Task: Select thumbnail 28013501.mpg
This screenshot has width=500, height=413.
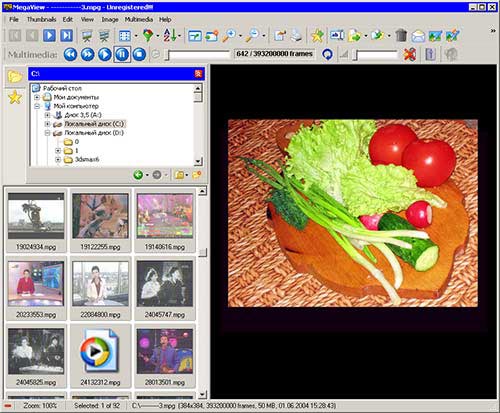Action: point(165,357)
